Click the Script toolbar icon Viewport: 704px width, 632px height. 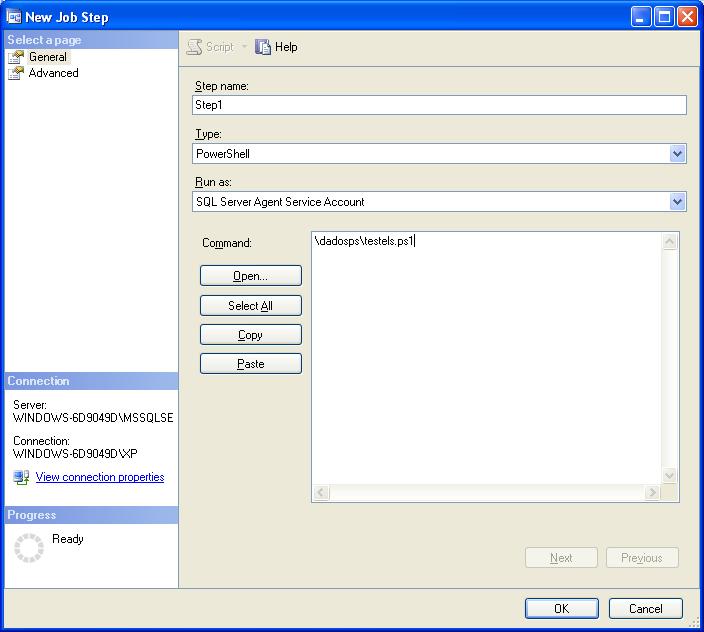click(x=195, y=47)
